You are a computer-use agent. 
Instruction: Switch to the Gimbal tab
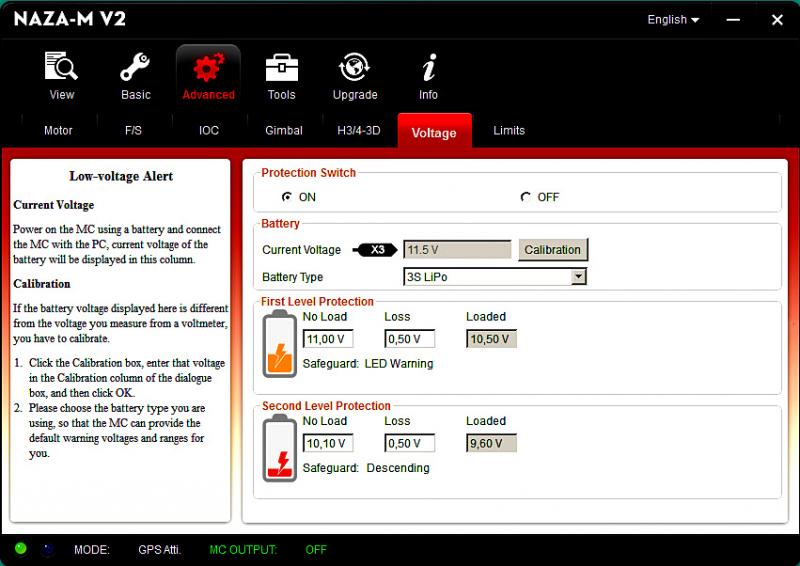click(x=284, y=131)
